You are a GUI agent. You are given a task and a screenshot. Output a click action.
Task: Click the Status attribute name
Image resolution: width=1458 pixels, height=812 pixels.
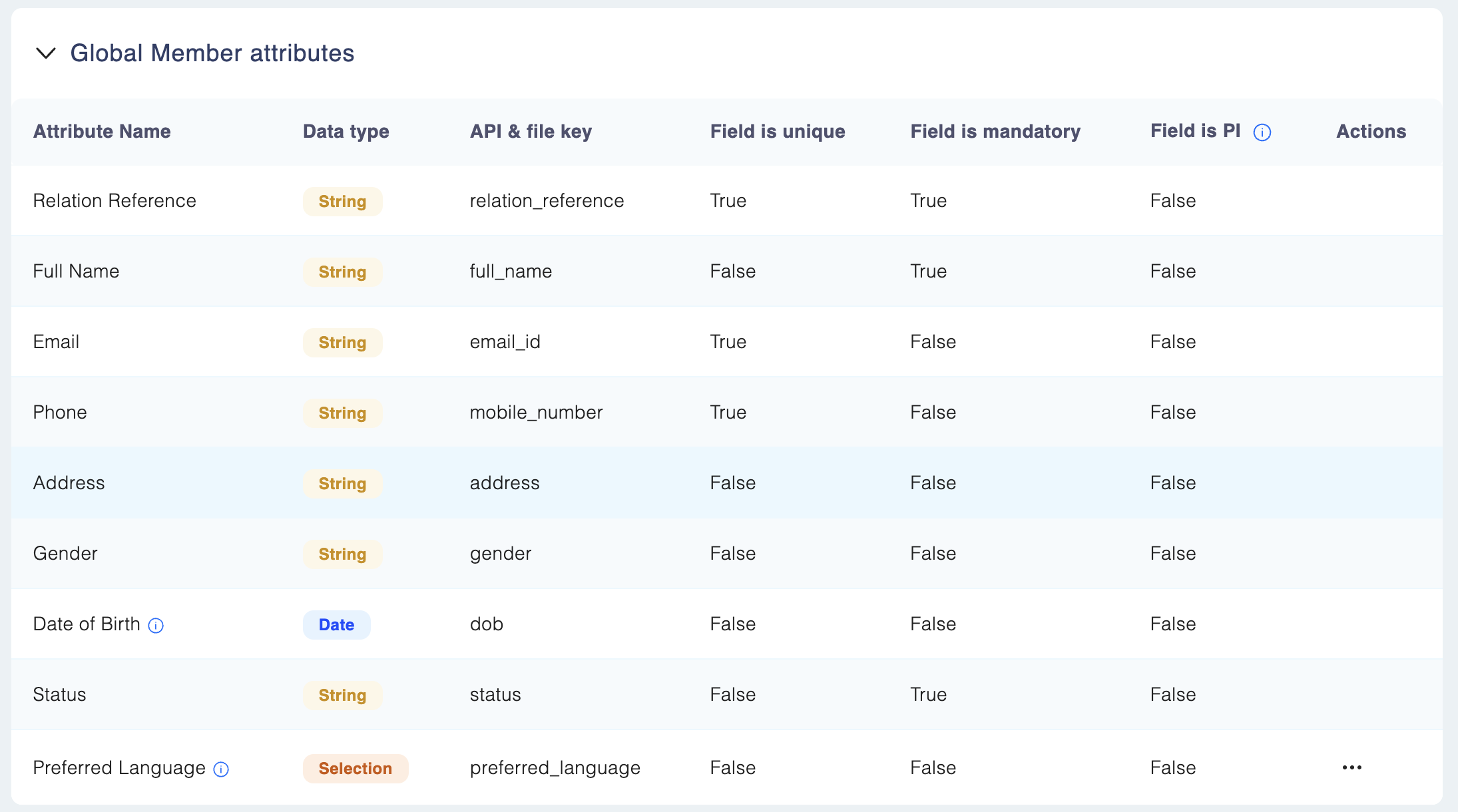(x=60, y=695)
